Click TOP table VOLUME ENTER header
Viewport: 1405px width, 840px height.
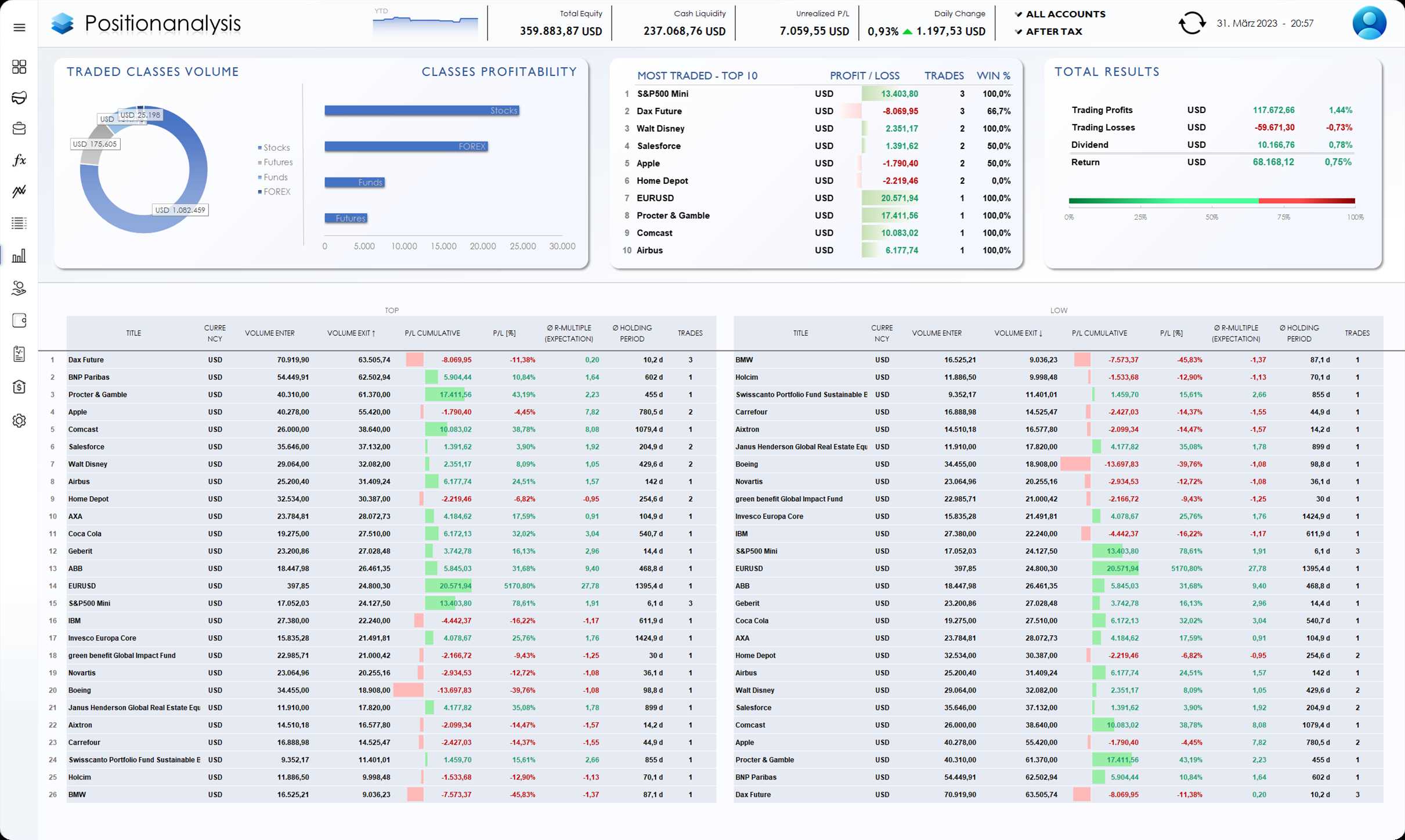pyautogui.click(x=270, y=333)
